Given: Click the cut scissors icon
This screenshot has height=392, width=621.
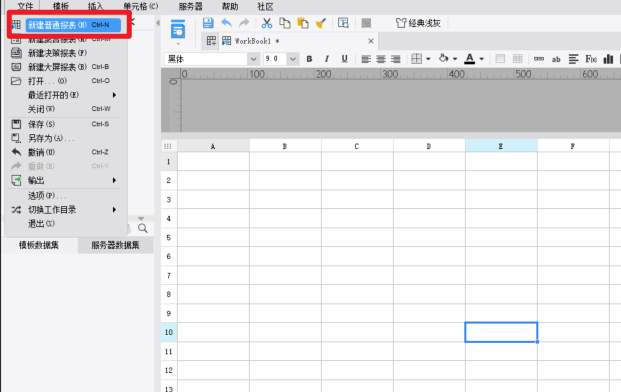Looking at the screenshot, I should (267, 23).
